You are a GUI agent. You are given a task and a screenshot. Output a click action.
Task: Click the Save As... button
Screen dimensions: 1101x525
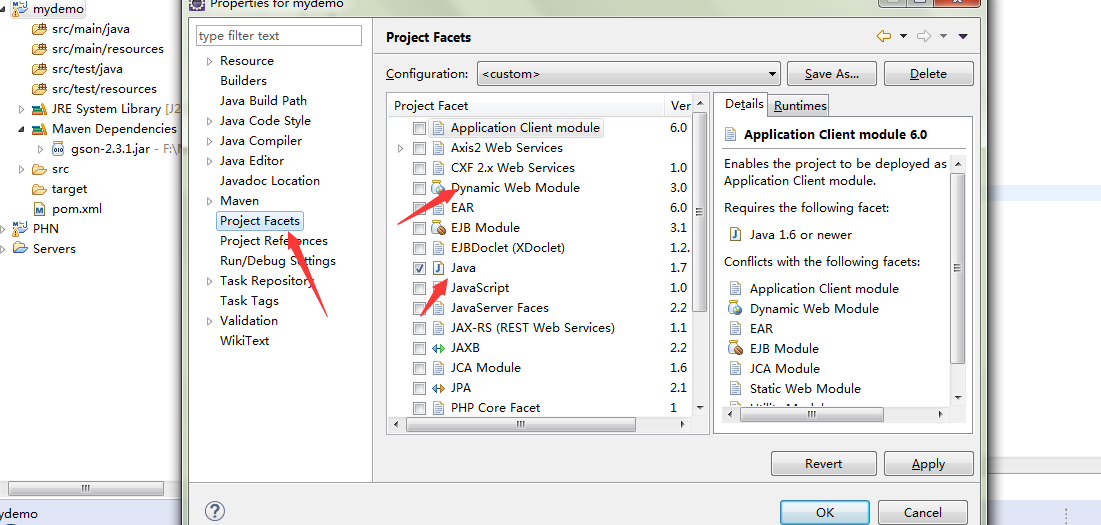tap(831, 74)
